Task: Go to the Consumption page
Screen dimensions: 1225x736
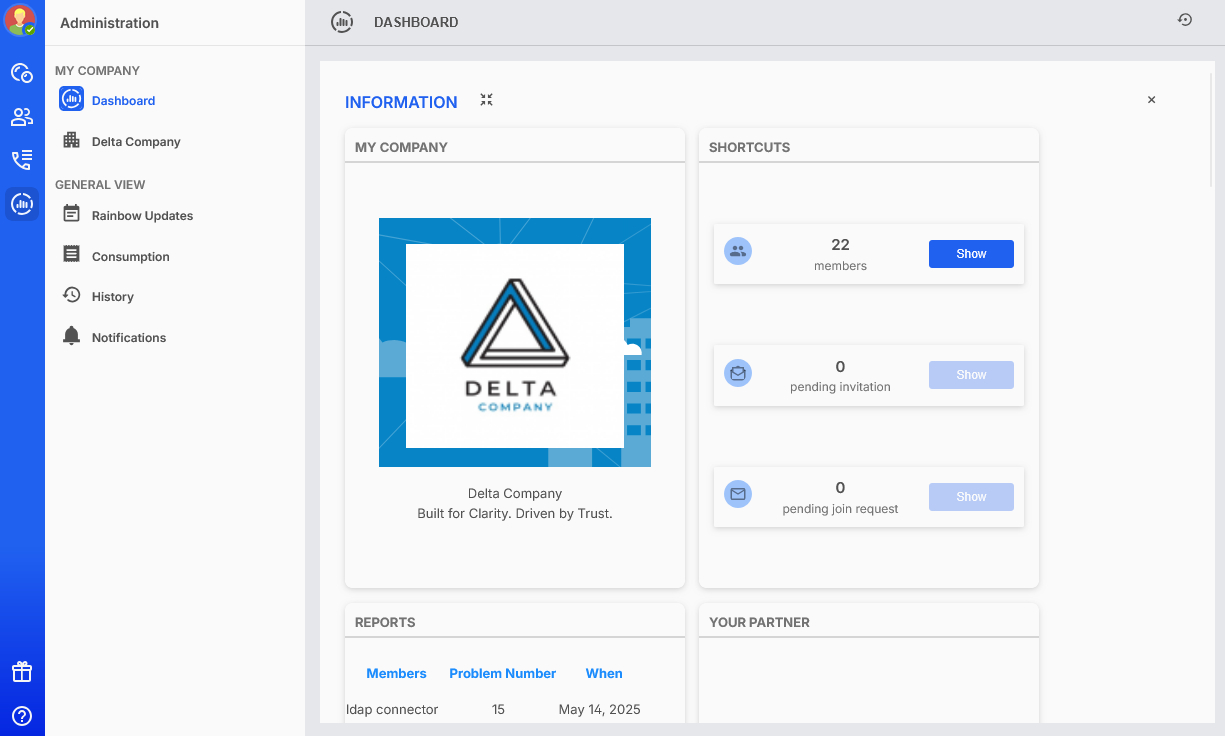Action: point(130,257)
